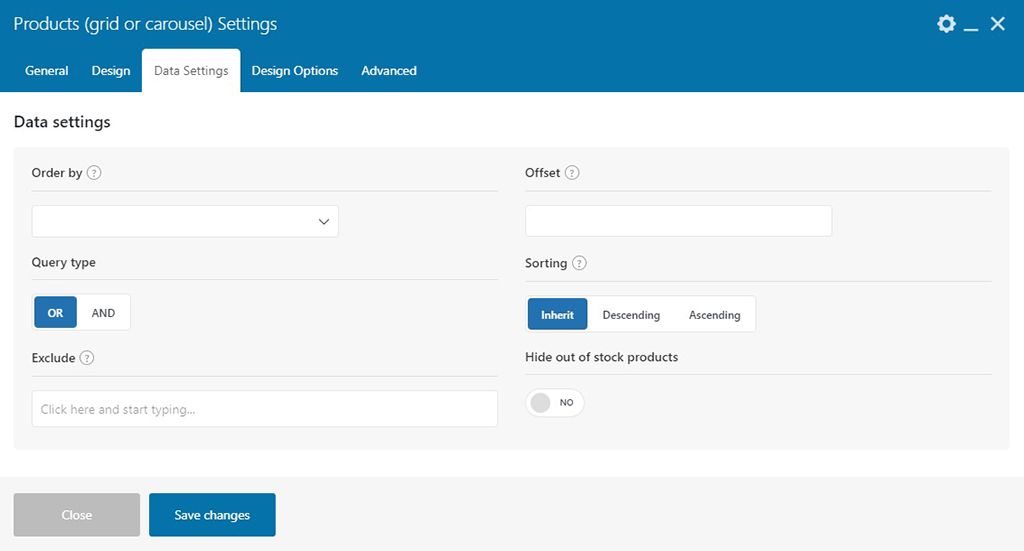Choose Inherit sorting option
This screenshot has width=1024, height=551.
(x=558, y=315)
